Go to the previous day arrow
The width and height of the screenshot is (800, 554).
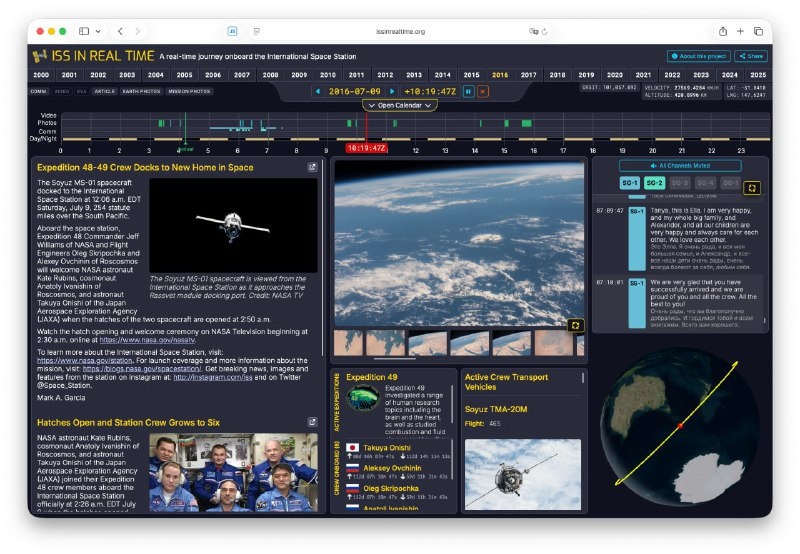(318, 91)
